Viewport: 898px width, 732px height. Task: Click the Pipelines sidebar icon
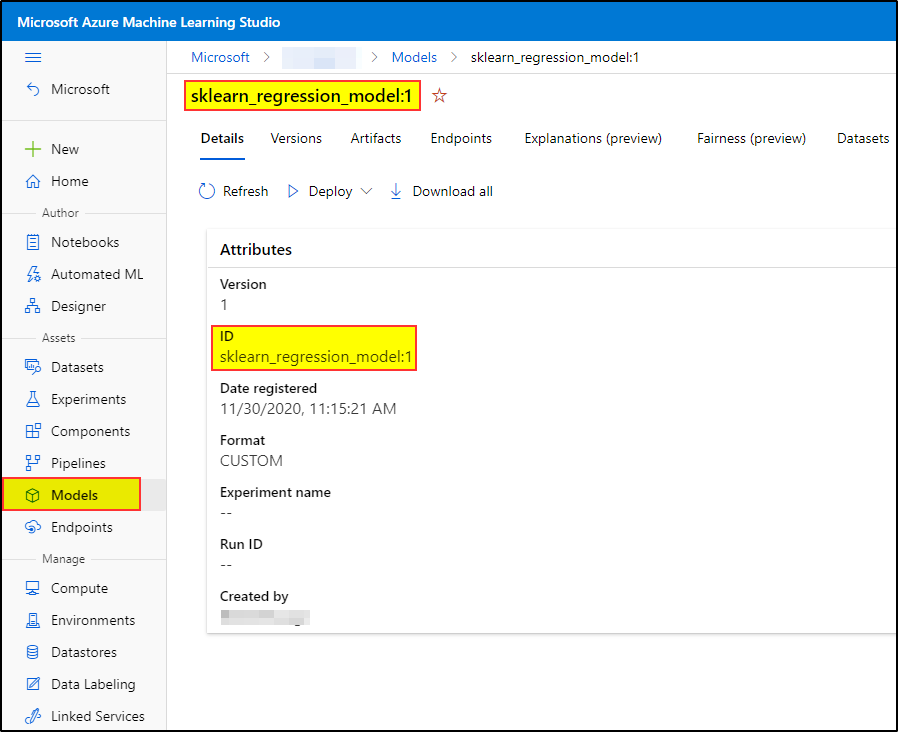pyautogui.click(x=33, y=463)
